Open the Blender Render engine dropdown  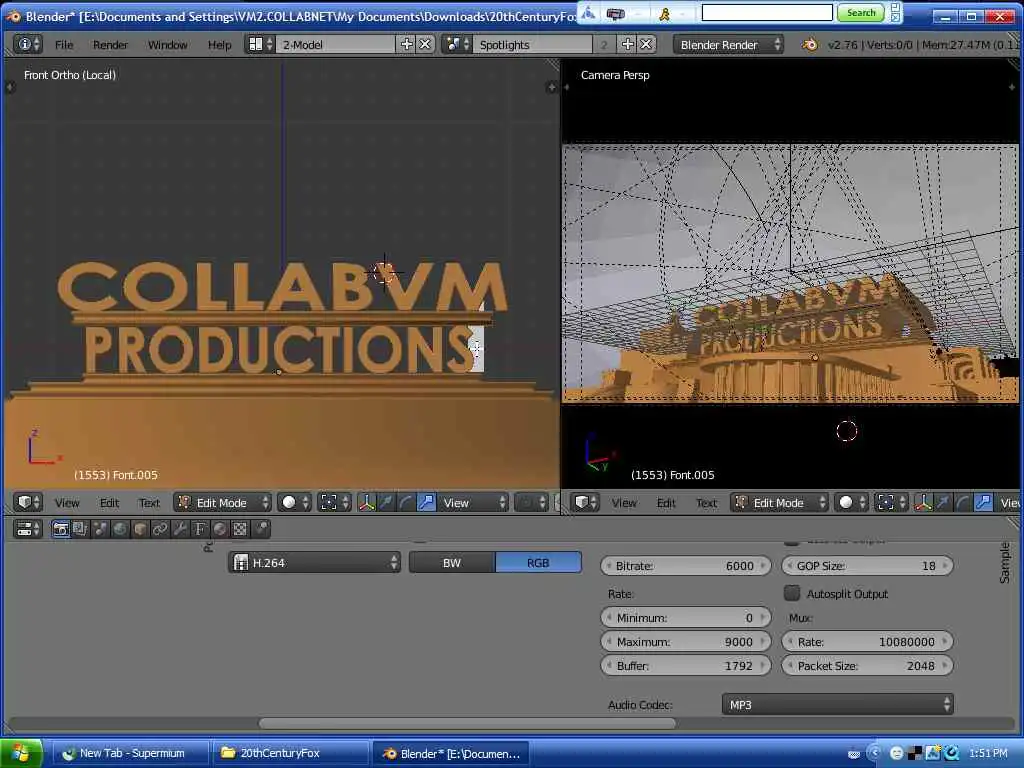click(x=728, y=44)
